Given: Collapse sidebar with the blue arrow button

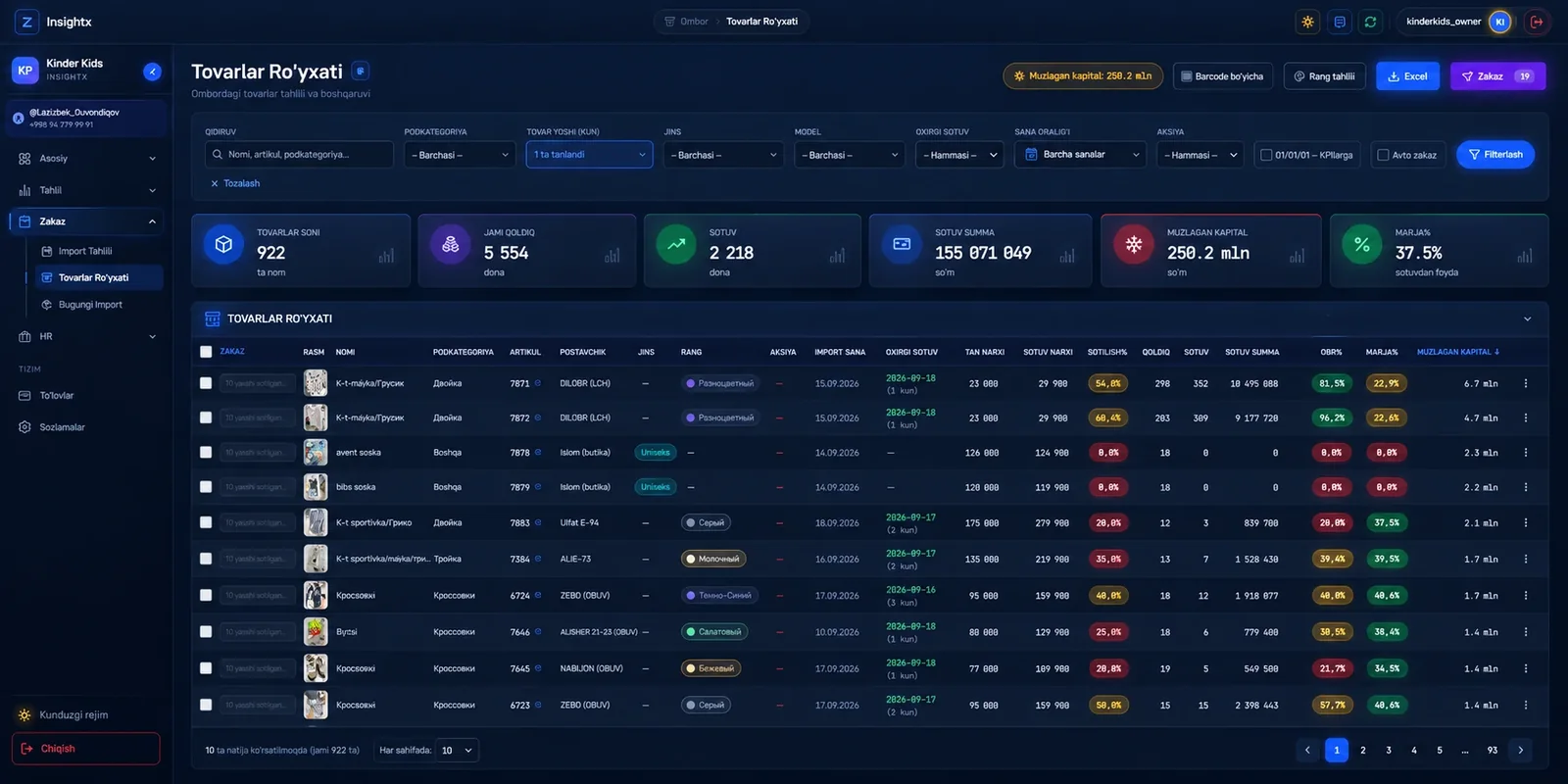Looking at the screenshot, I should (x=152, y=71).
